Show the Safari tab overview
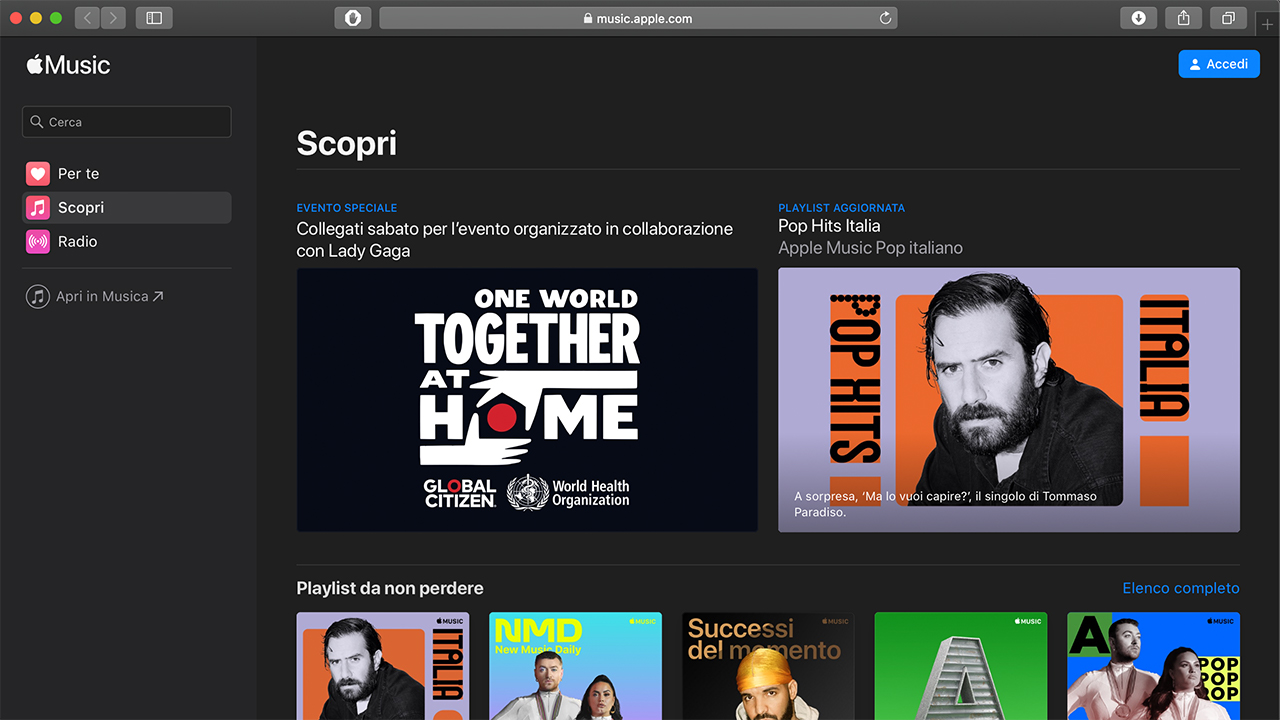Screen dimensions: 1280x720 pos(1228,18)
